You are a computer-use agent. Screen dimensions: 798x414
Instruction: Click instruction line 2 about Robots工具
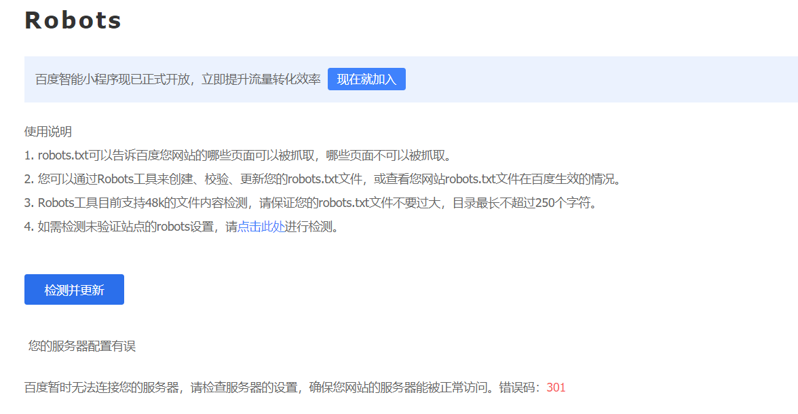tap(323, 179)
